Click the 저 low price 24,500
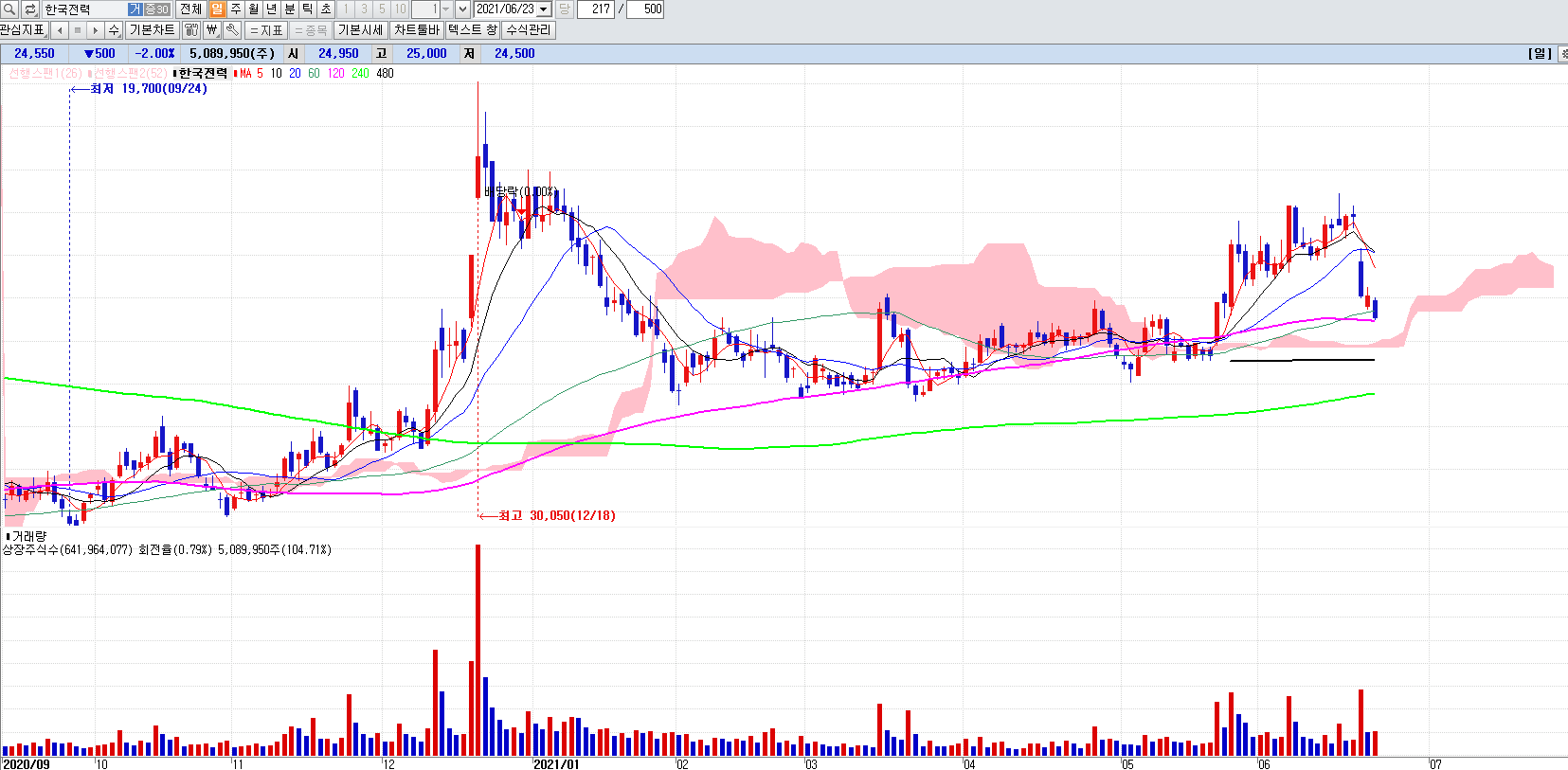Screen dimensions: 1568x770 coord(514,54)
